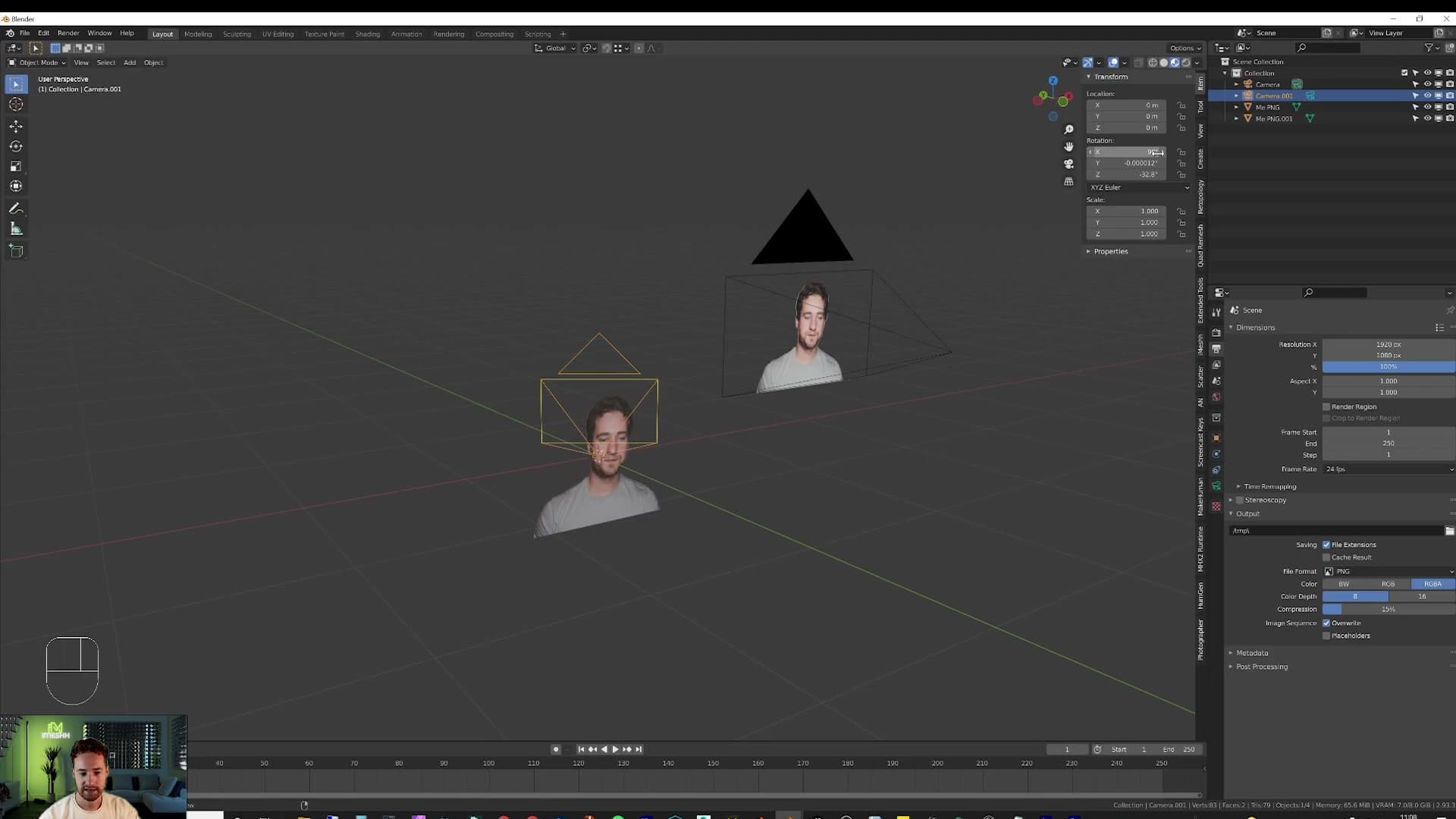Image resolution: width=1456 pixels, height=819 pixels.
Task: Open the File Format PNG dropdown
Action: 1389,572
